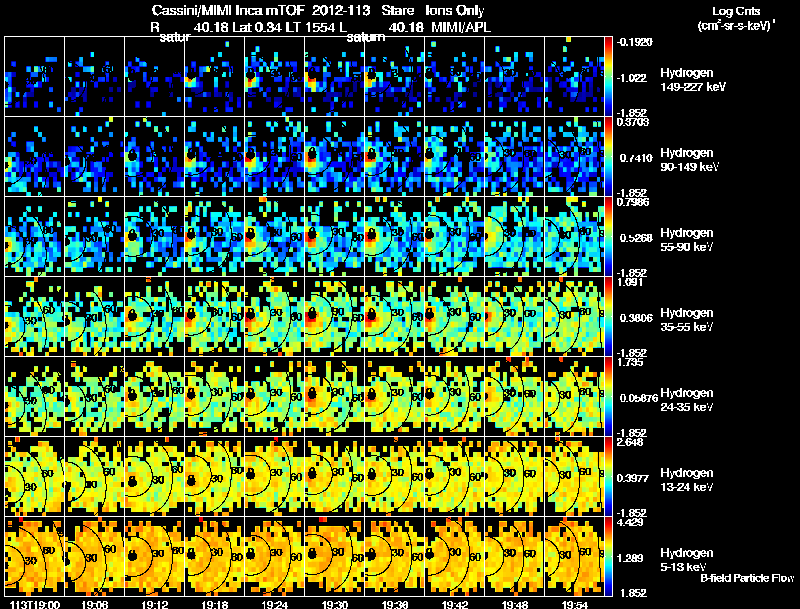Open the 90-149 keV image panel at 19:48
This screenshot has height=609, width=800.
(x=515, y=157)
